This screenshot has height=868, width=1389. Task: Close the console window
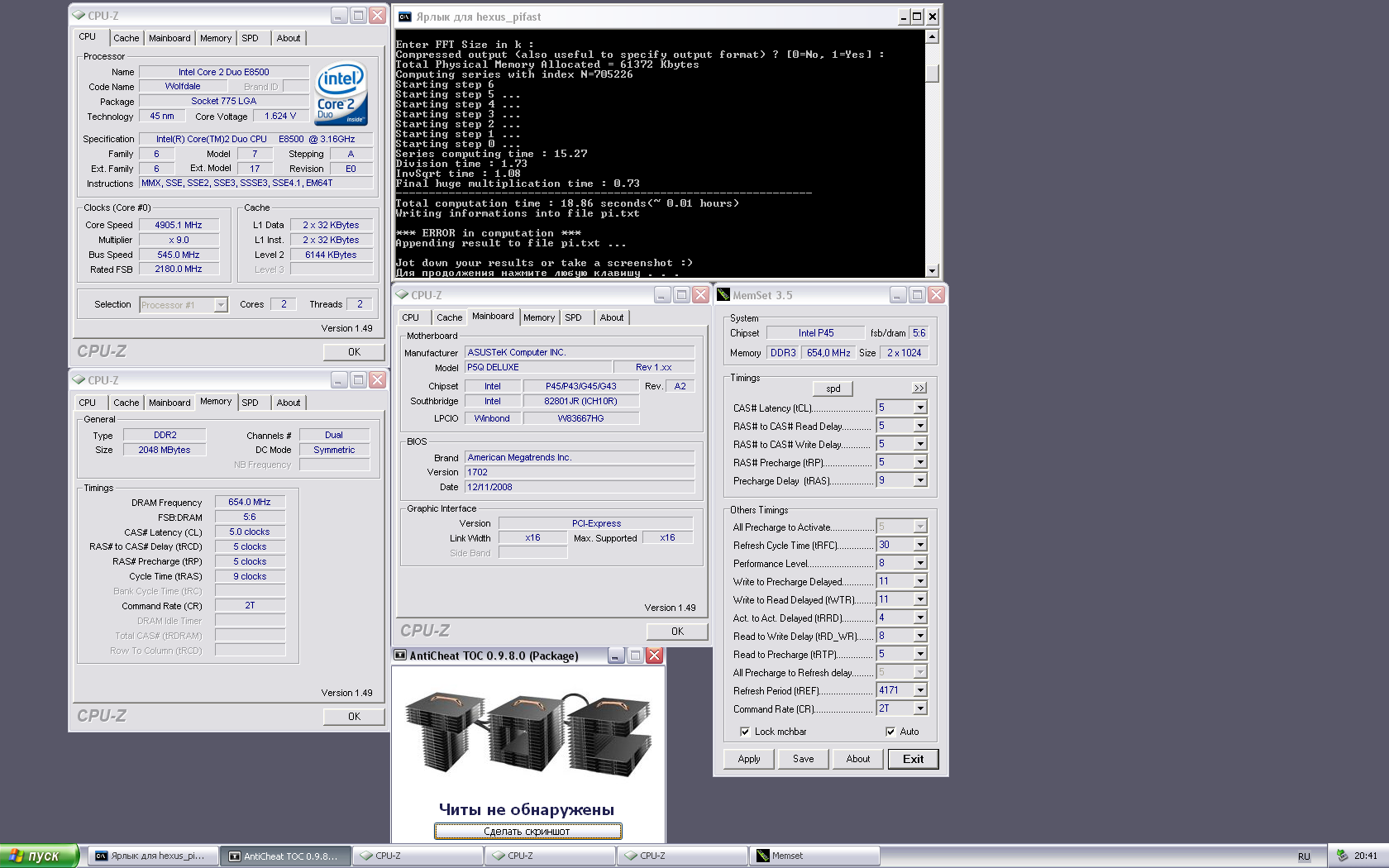tap(933, 17)
